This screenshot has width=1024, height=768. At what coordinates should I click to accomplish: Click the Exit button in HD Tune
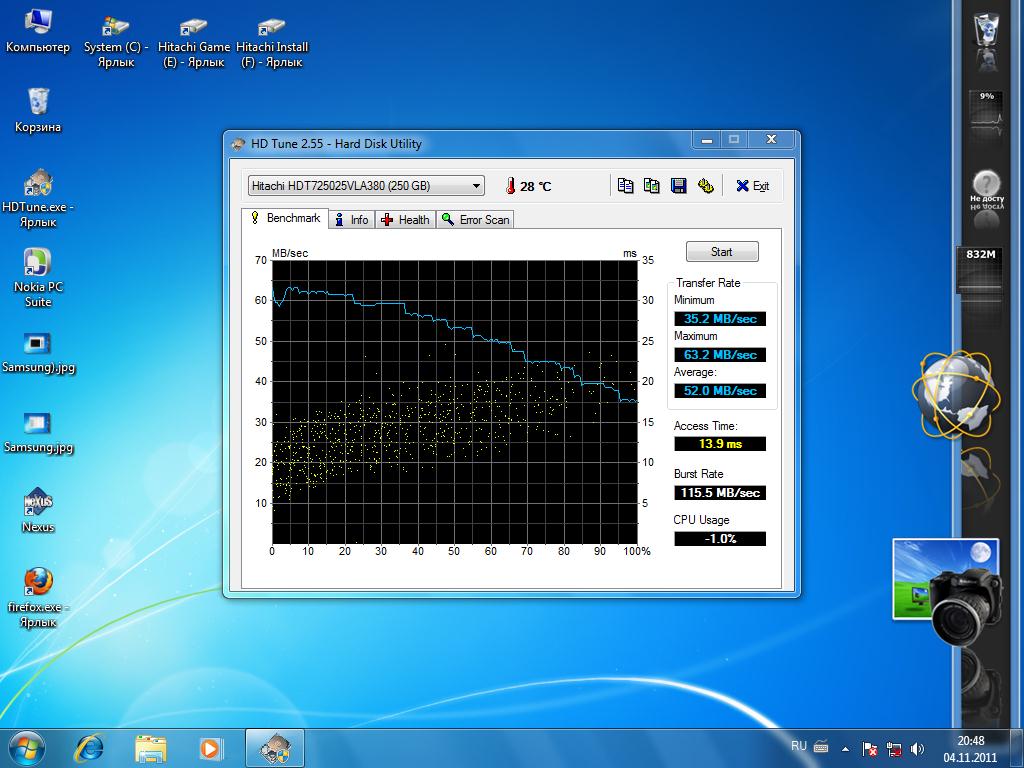pyautogui.click(x=752, y=186)
